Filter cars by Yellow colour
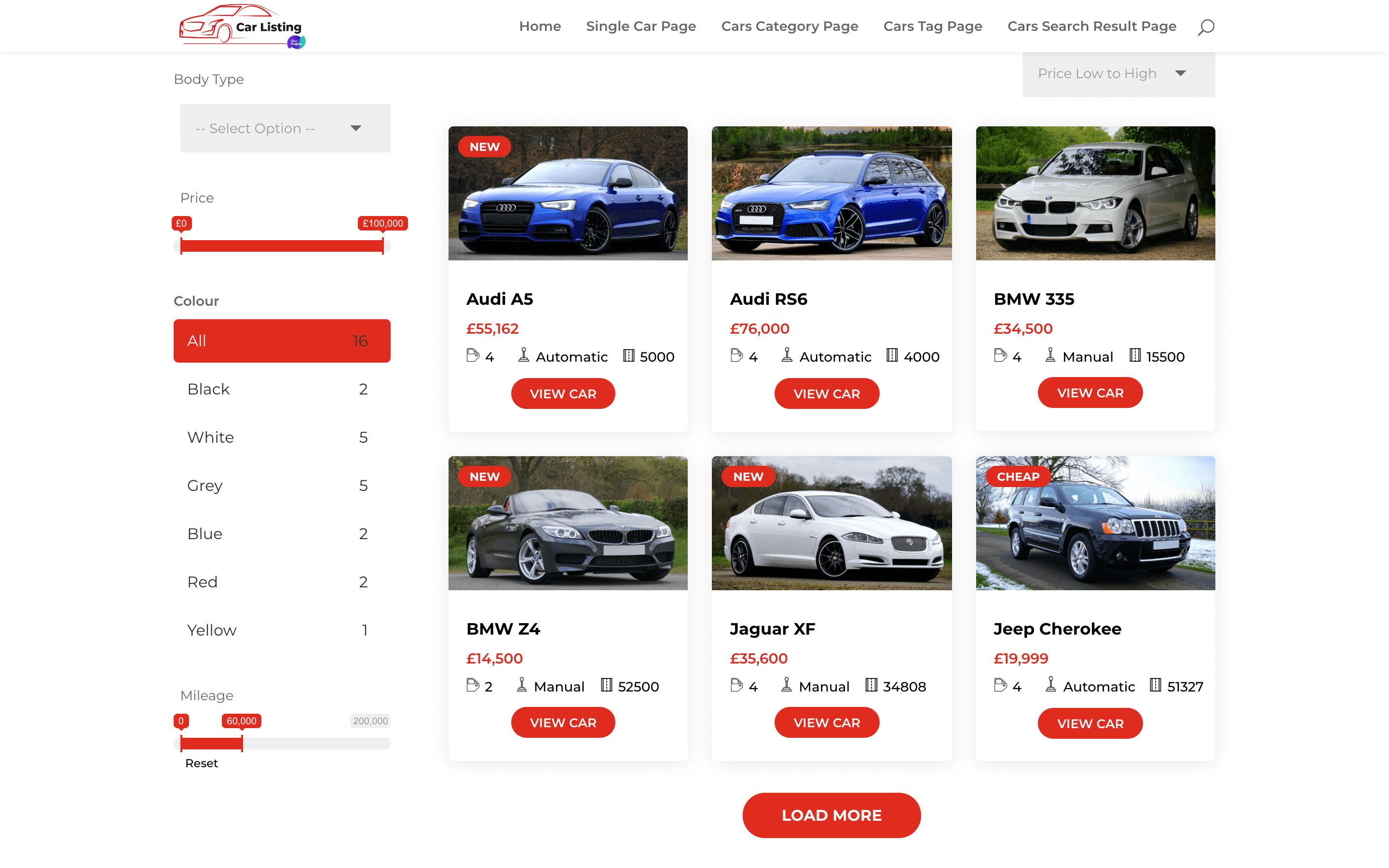 [x=282, y=630]
